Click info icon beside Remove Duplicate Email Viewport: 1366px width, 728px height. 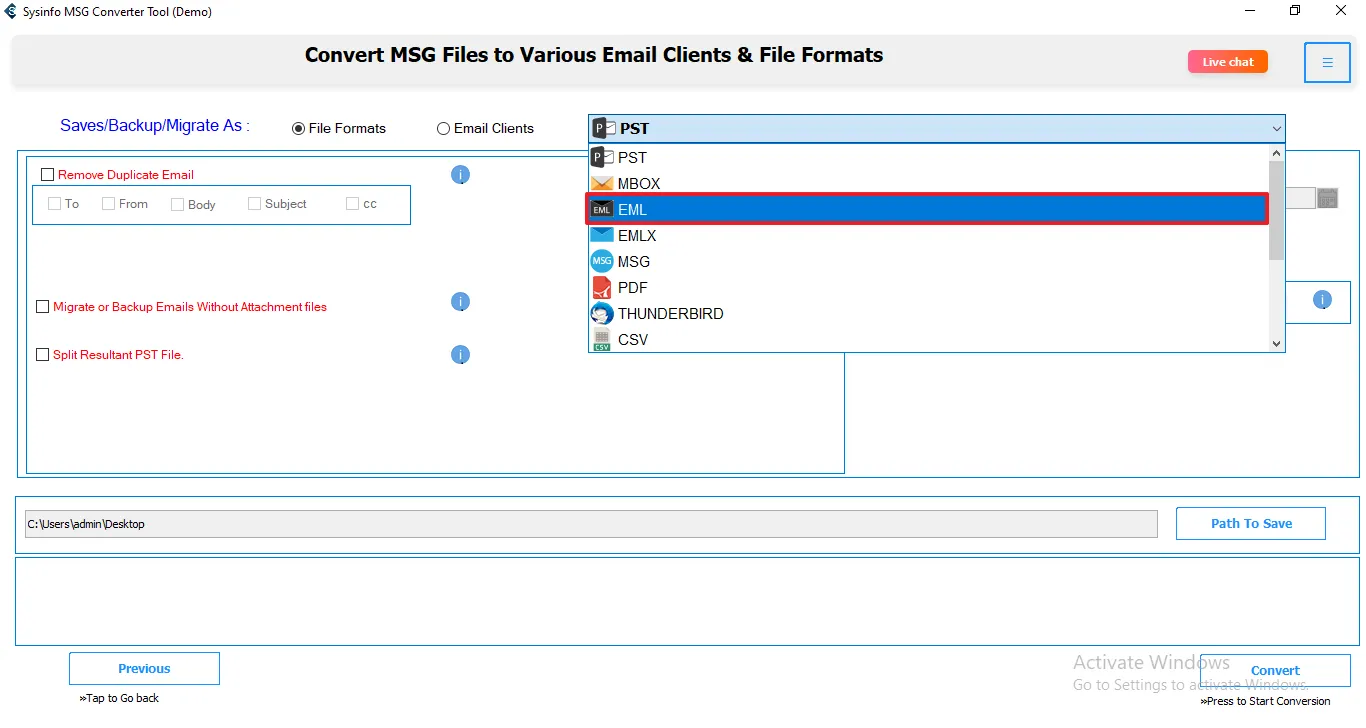point(460,175)
